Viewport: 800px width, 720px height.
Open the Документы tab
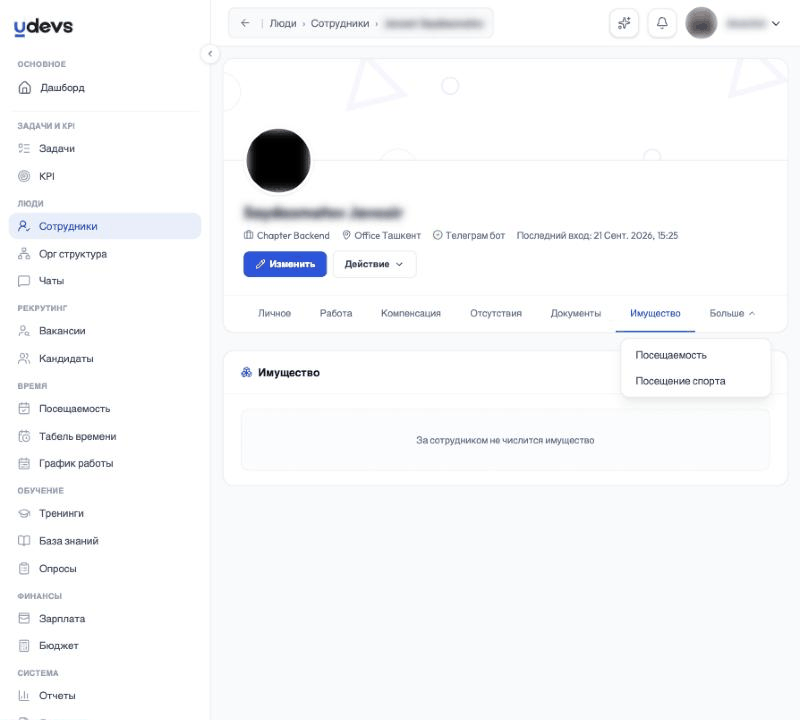coord(576,313)
